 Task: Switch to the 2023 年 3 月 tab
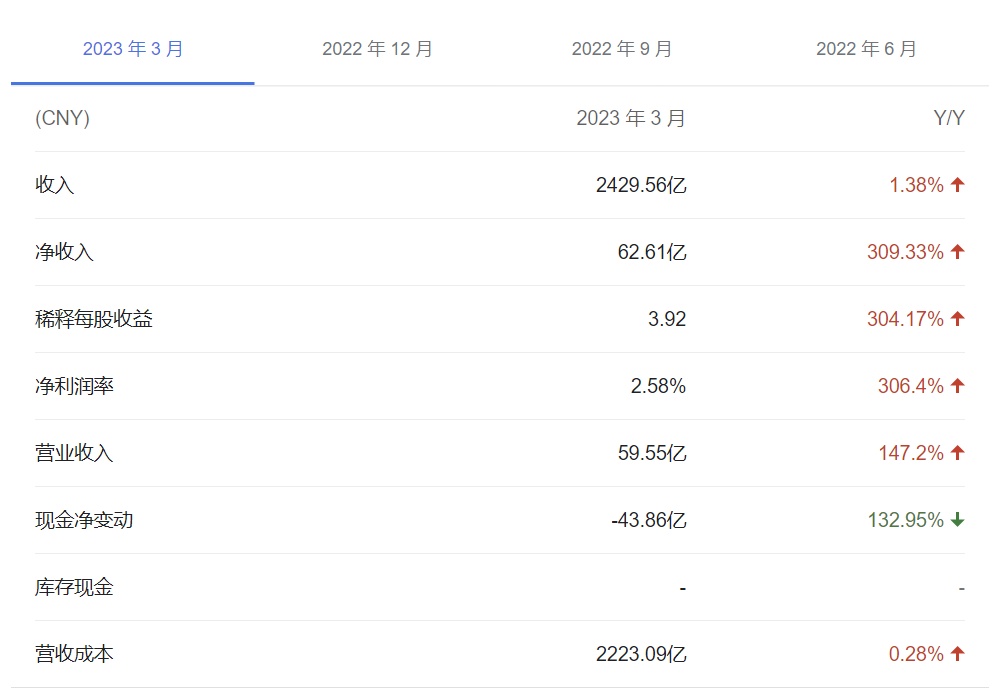click(133, 49)
